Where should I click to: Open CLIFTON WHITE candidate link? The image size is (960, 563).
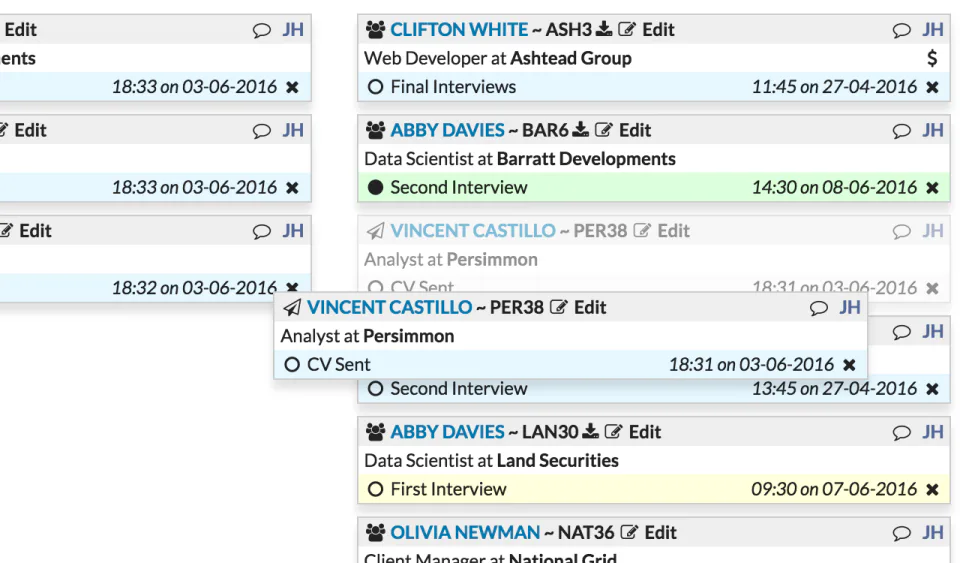[x=459, y=29]
